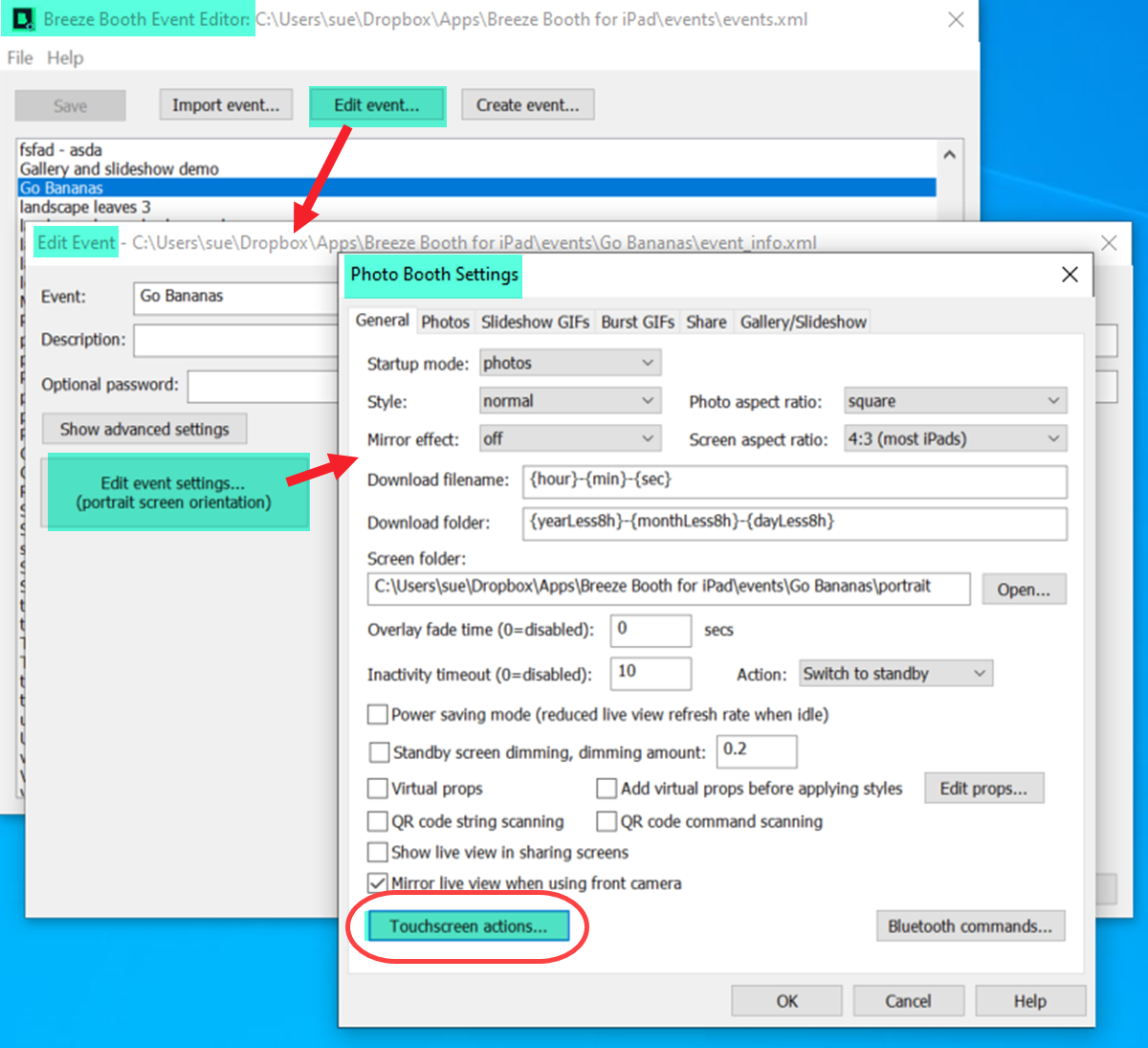
Task: Switch to the General tab
Action: 383,321
